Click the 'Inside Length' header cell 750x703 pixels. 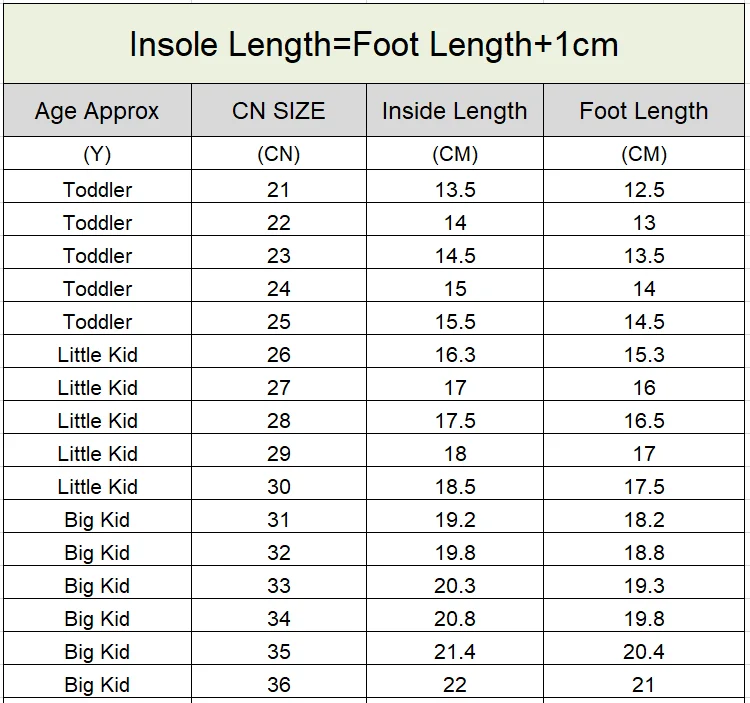[x=455, y=111]
